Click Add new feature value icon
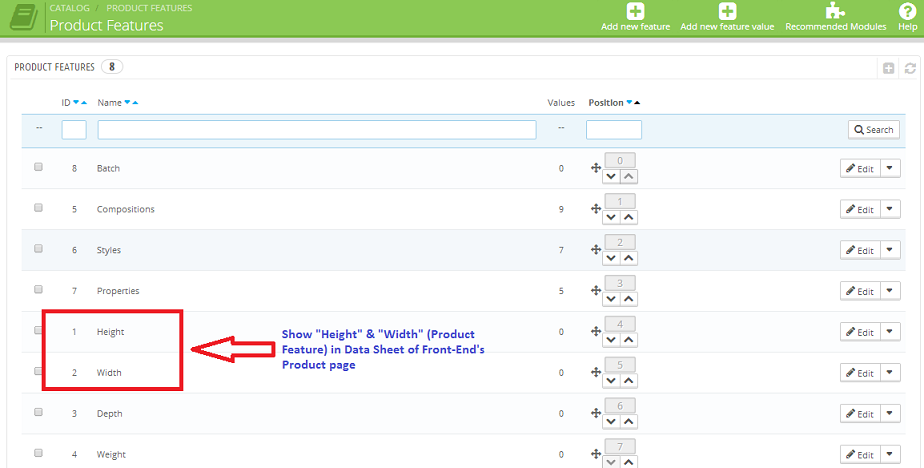This screenshot has height=468, width=924. (727, 11)
